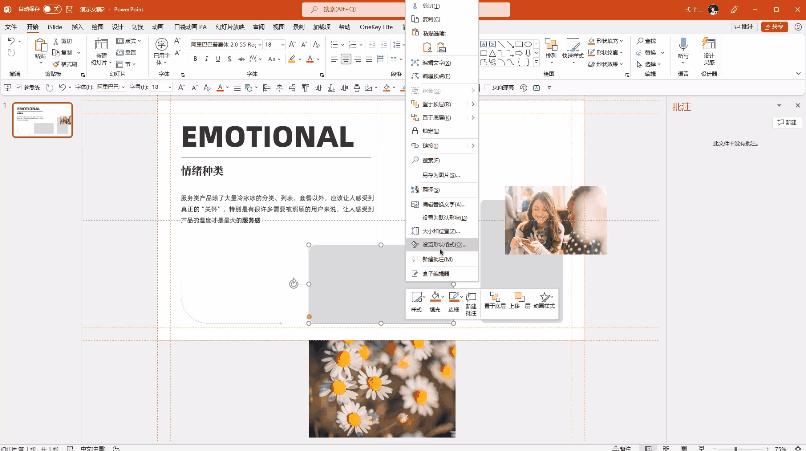
Task: Choose Edit Text in the context menu
Action: tap(442, 63)
